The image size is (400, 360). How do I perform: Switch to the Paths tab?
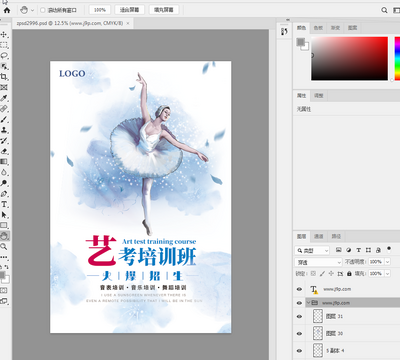336,236
